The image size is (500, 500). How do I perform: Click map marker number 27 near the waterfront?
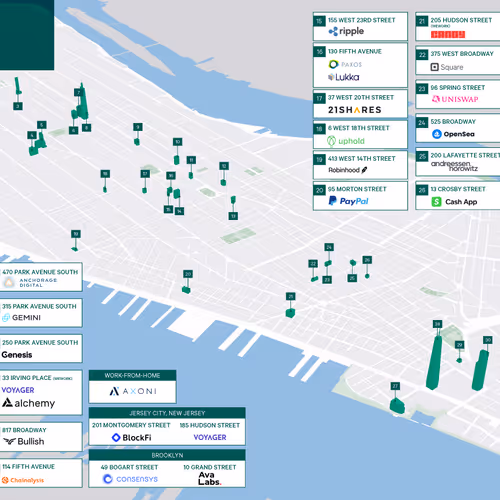pos(395,386)
